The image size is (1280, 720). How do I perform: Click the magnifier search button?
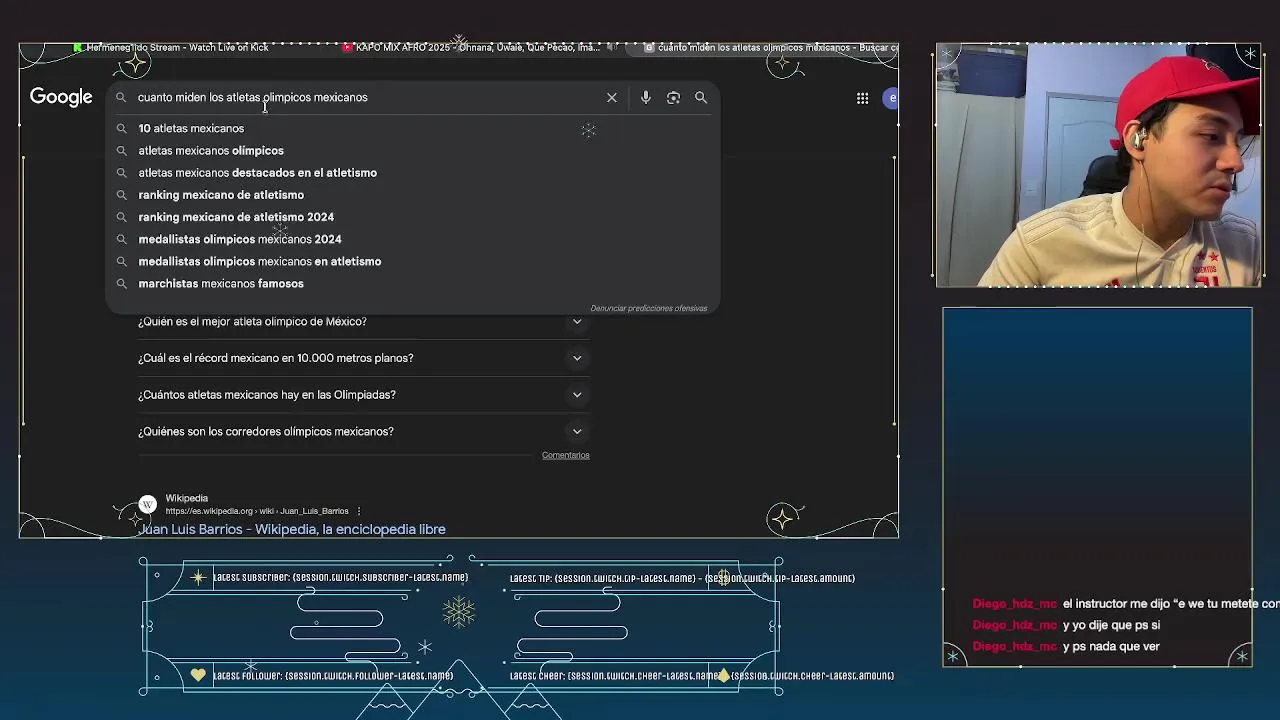[701, 97]
